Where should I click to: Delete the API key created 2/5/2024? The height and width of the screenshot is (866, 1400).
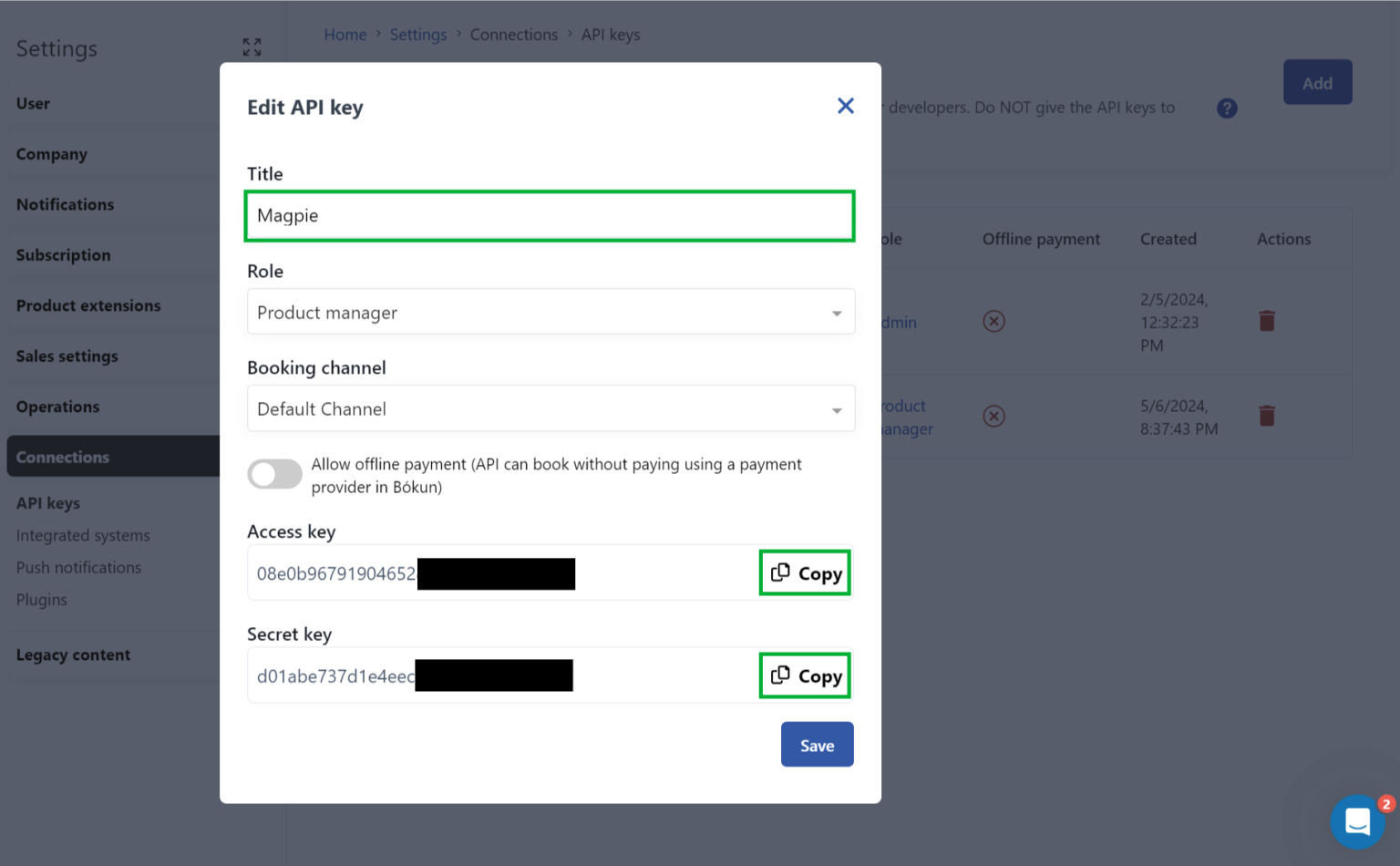[x=1266, y=321]
